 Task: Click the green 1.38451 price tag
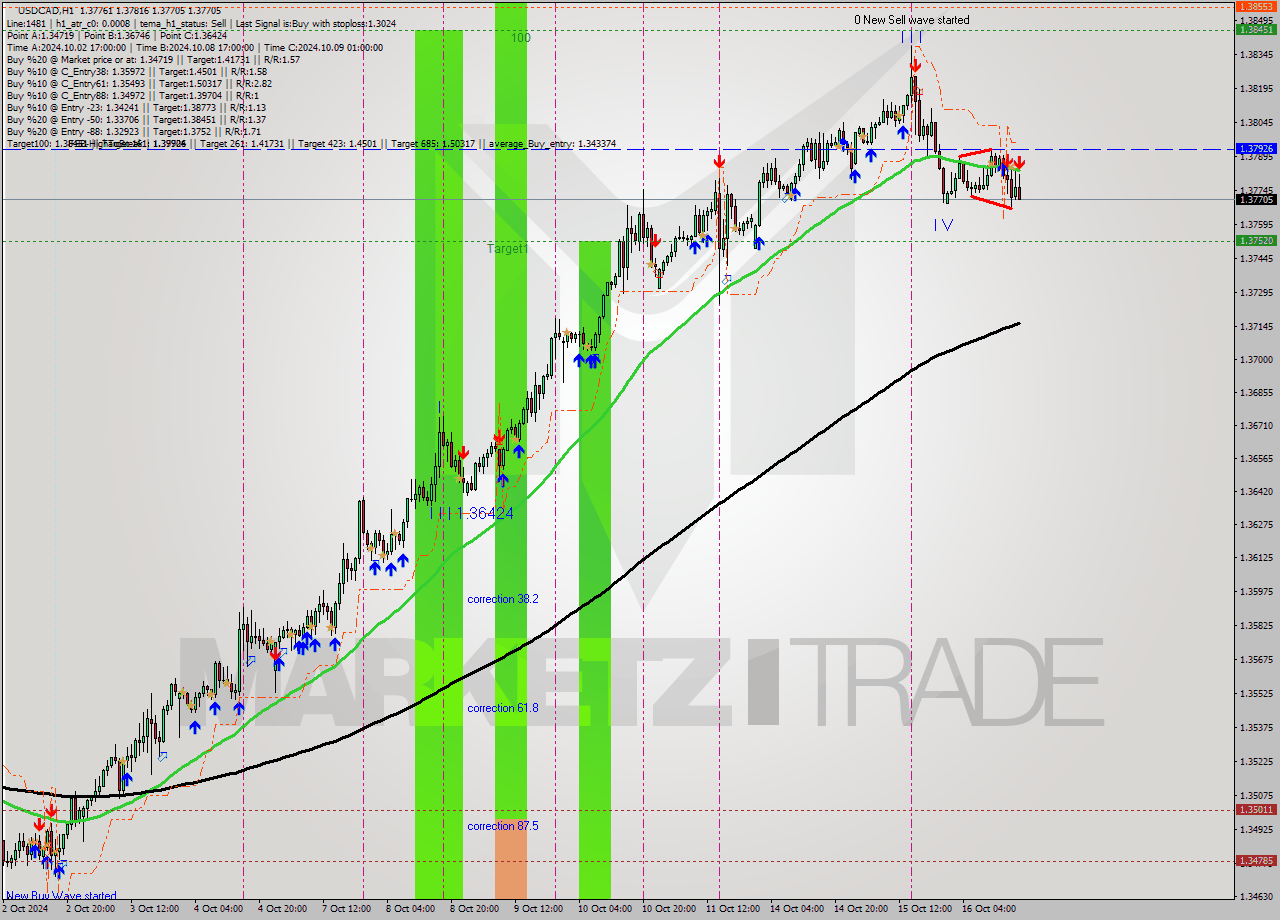click(1256, 29)
